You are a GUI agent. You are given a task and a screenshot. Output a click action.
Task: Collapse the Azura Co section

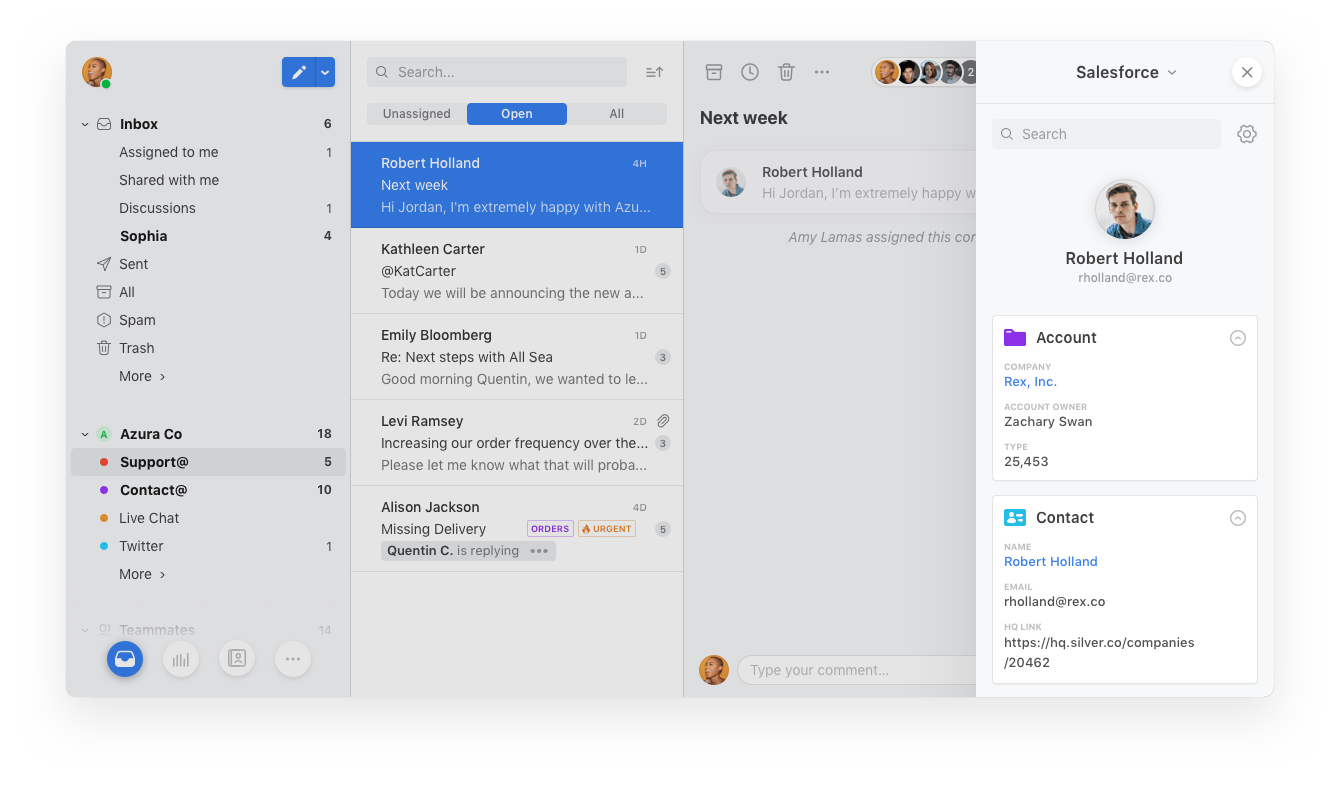click(x=84, y=433)
